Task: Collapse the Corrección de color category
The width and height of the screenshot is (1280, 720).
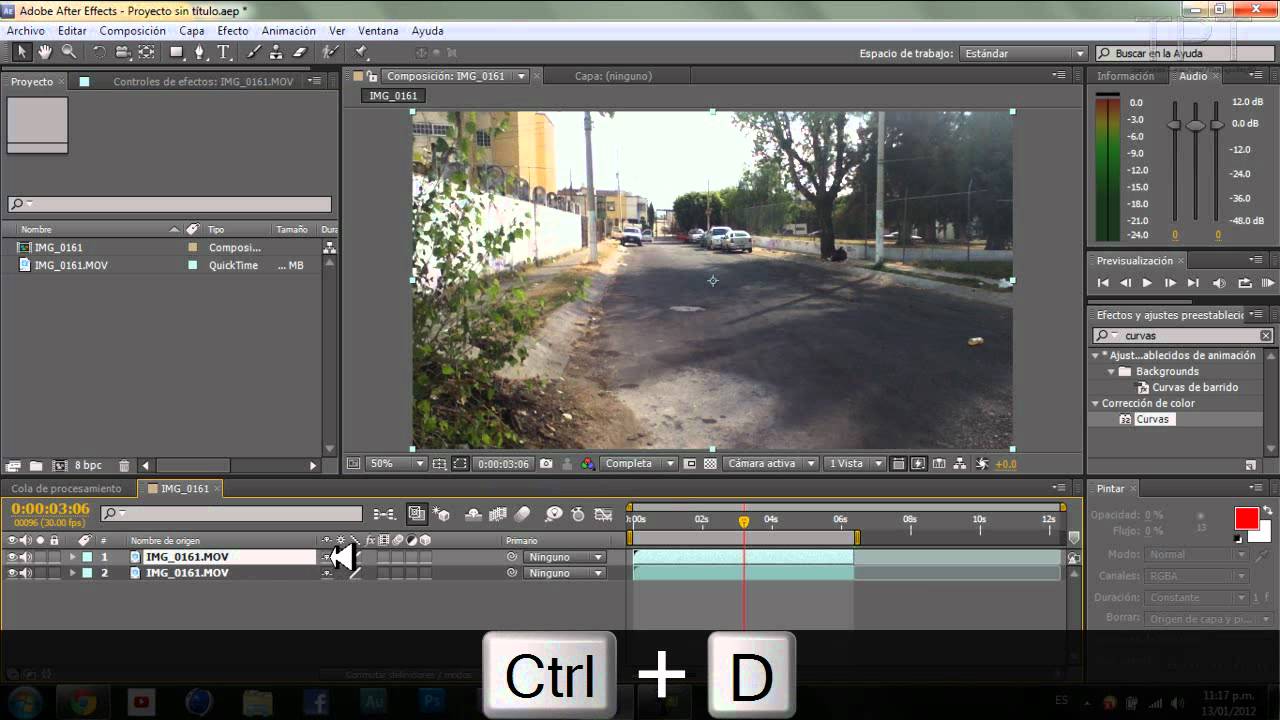Action: (1095, 403)
